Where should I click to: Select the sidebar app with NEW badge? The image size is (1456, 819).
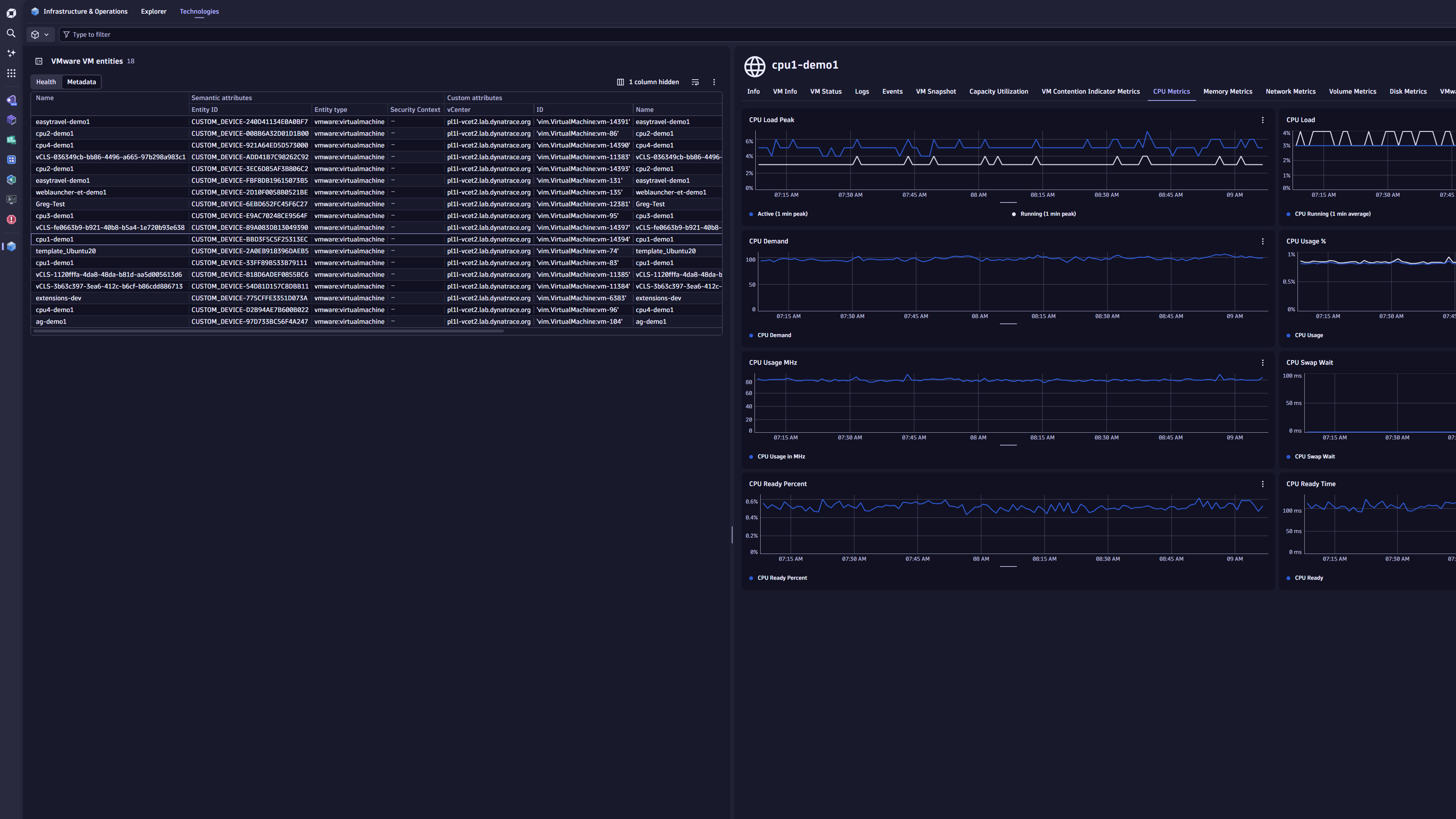point(11,100)
